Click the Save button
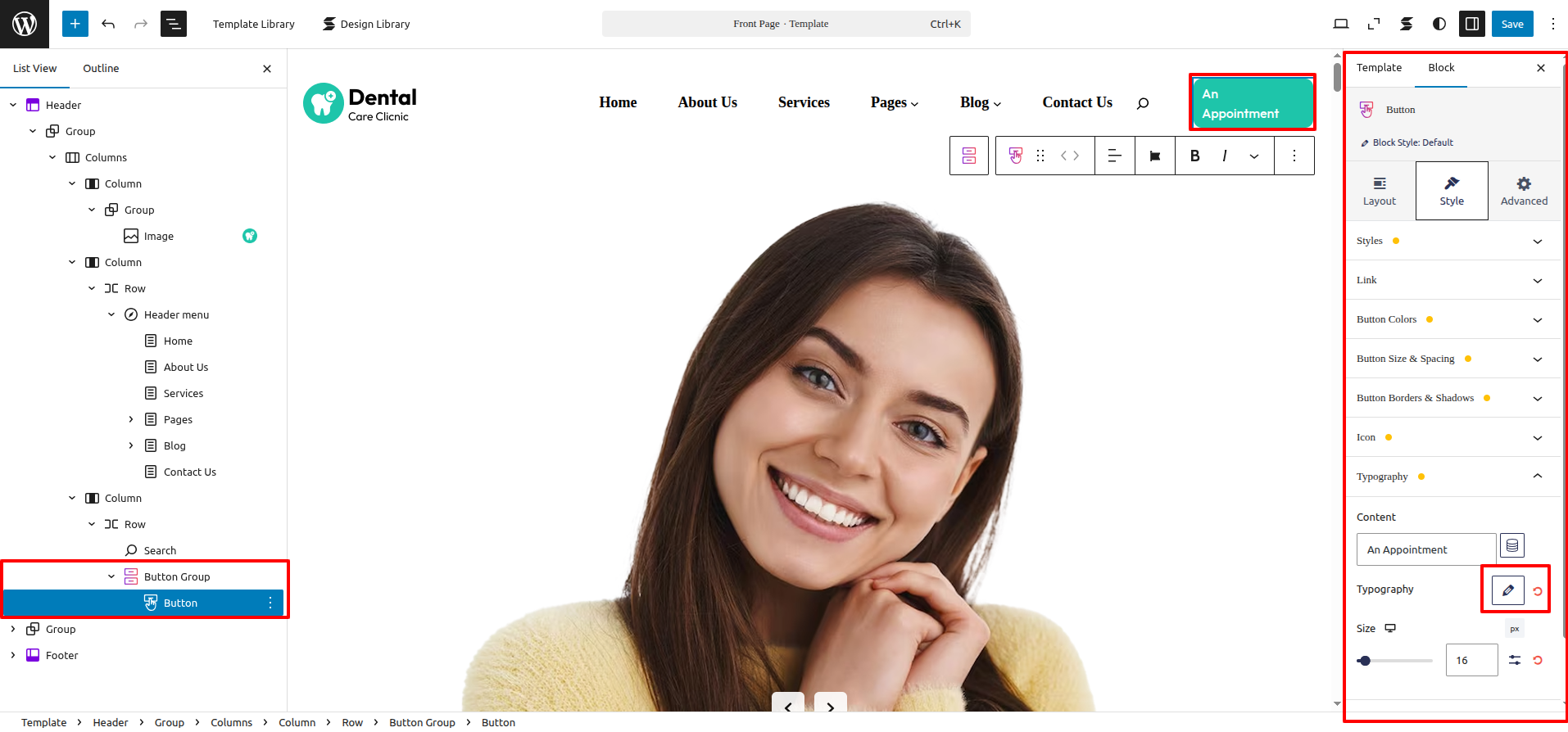The width and height of the screenshot is (1568, 732). point(1511,24)
